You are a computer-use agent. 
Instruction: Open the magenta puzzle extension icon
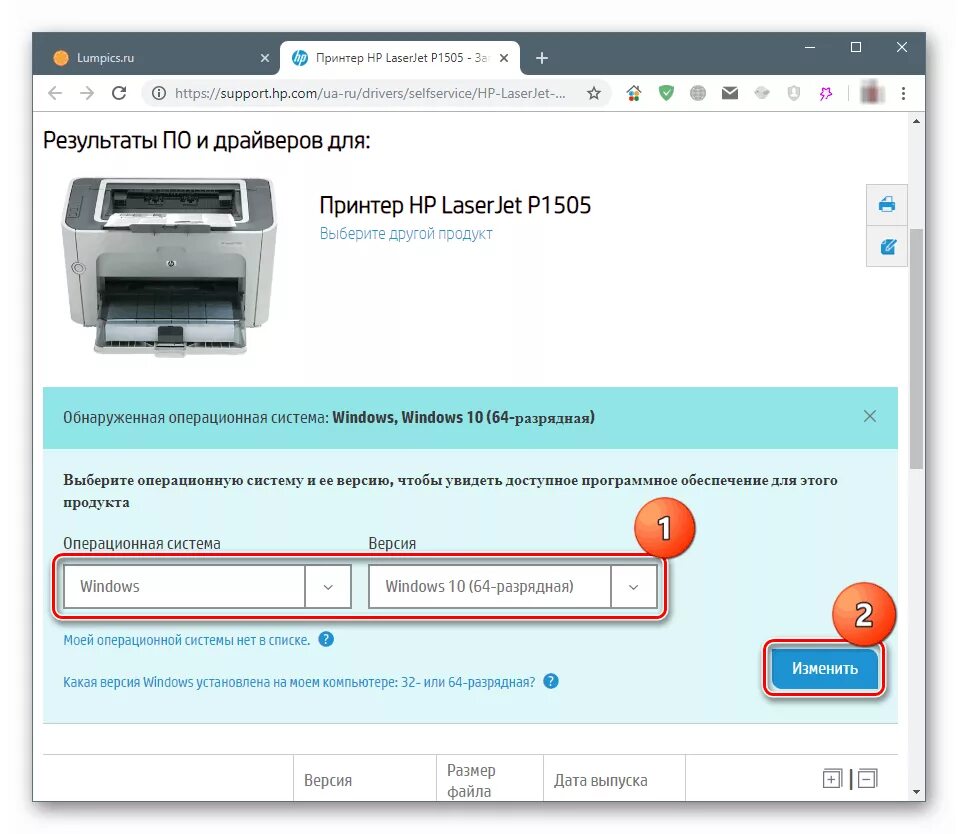(x=825, y=93)
